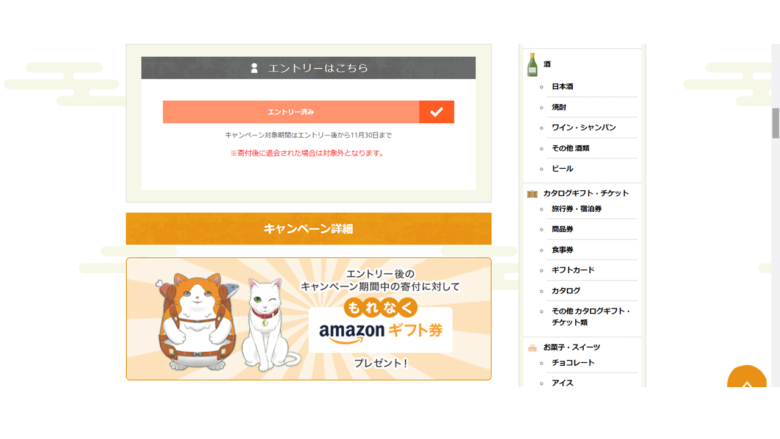Select ワイン・シャンパン in the sidebar
Screen dimensions: 780x439
coord(584,128)
